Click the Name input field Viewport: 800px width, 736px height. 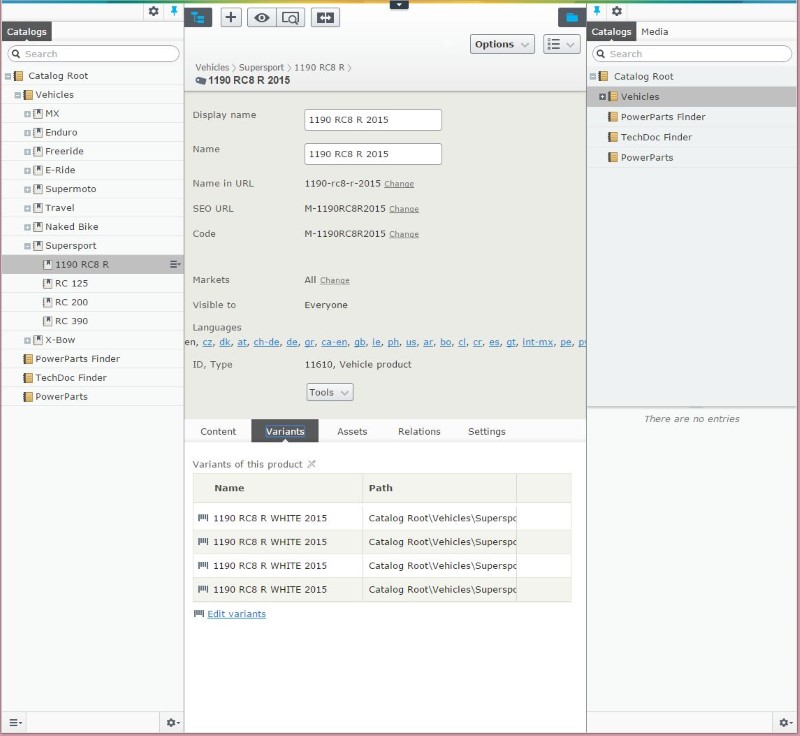[x=373, y=154]
